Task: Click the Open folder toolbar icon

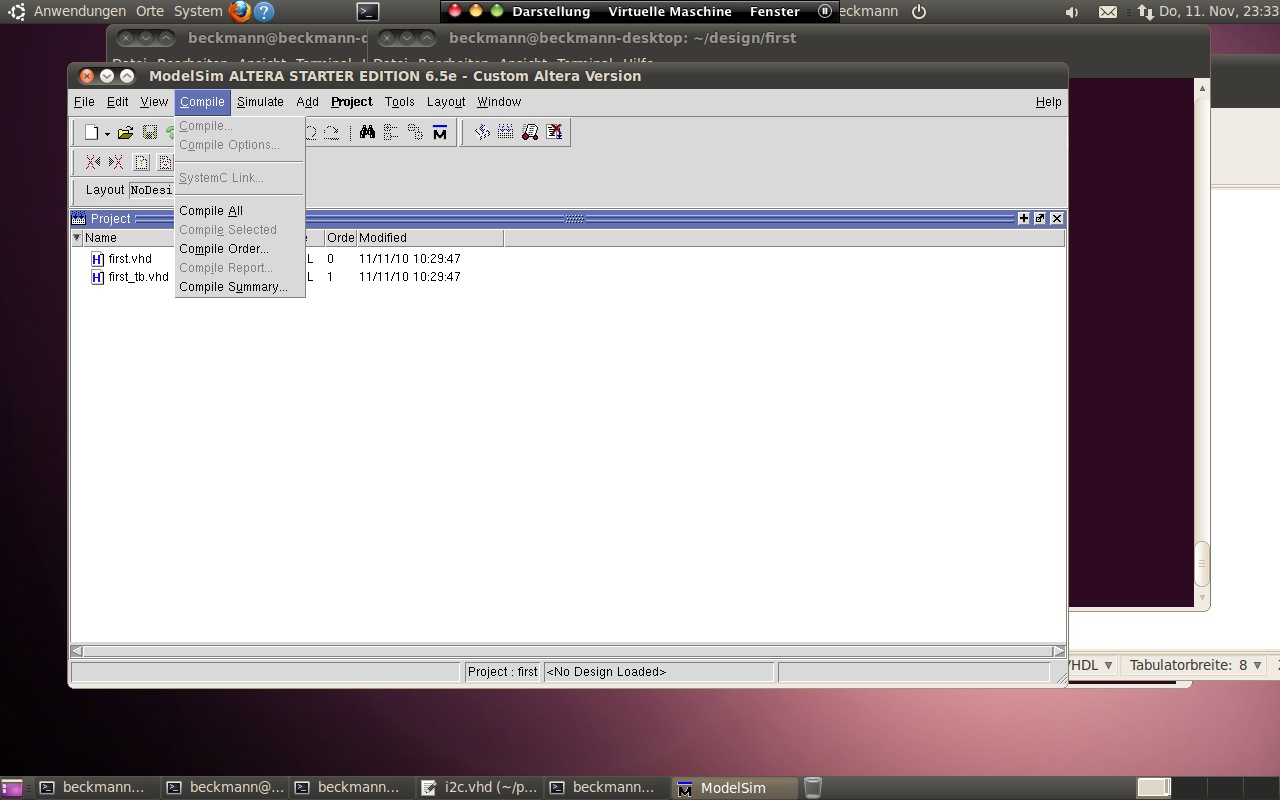Action: (x=125, y=132)
